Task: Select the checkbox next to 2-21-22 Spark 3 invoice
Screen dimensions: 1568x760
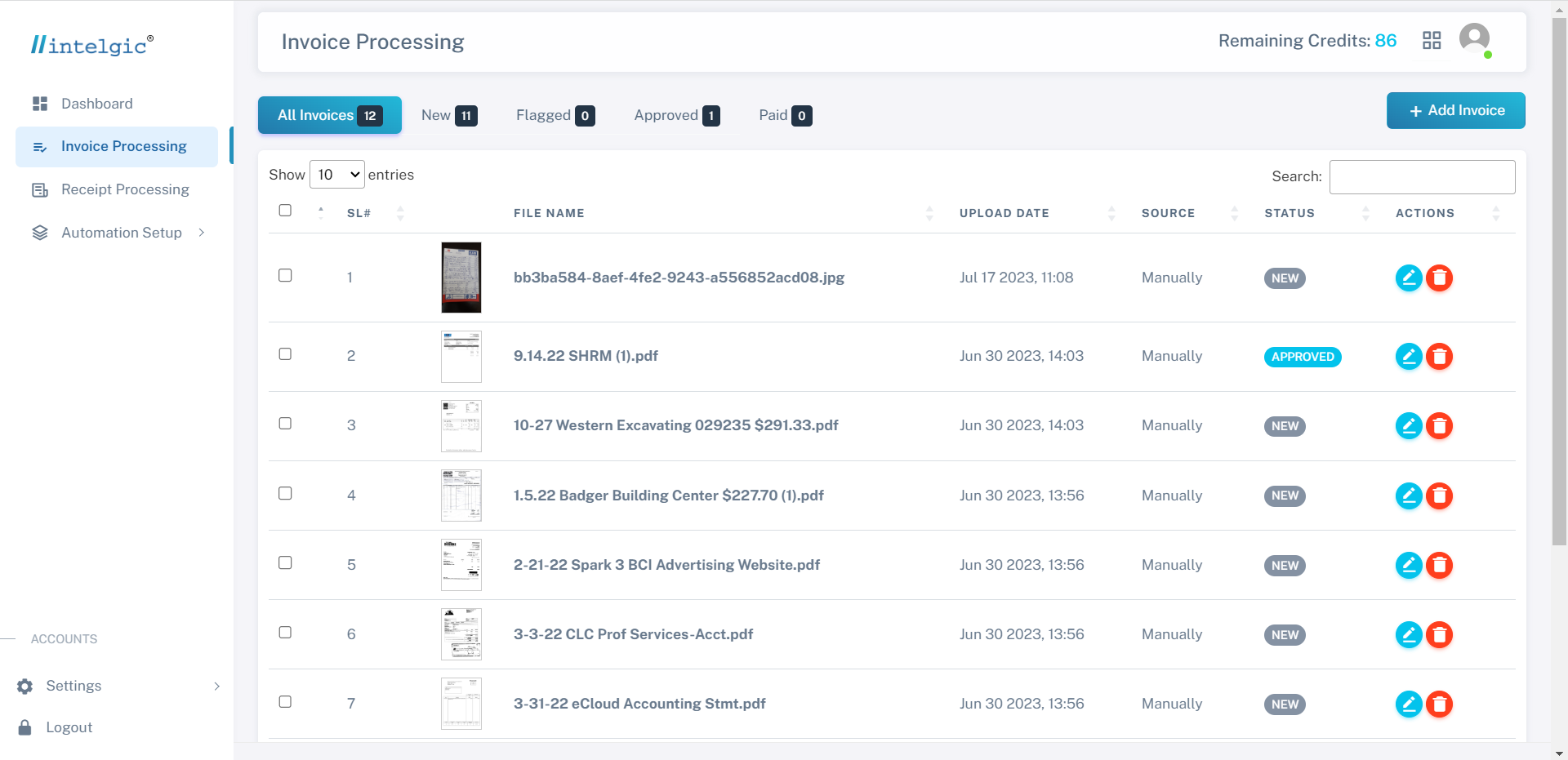Action: click(x=285, y=562)
